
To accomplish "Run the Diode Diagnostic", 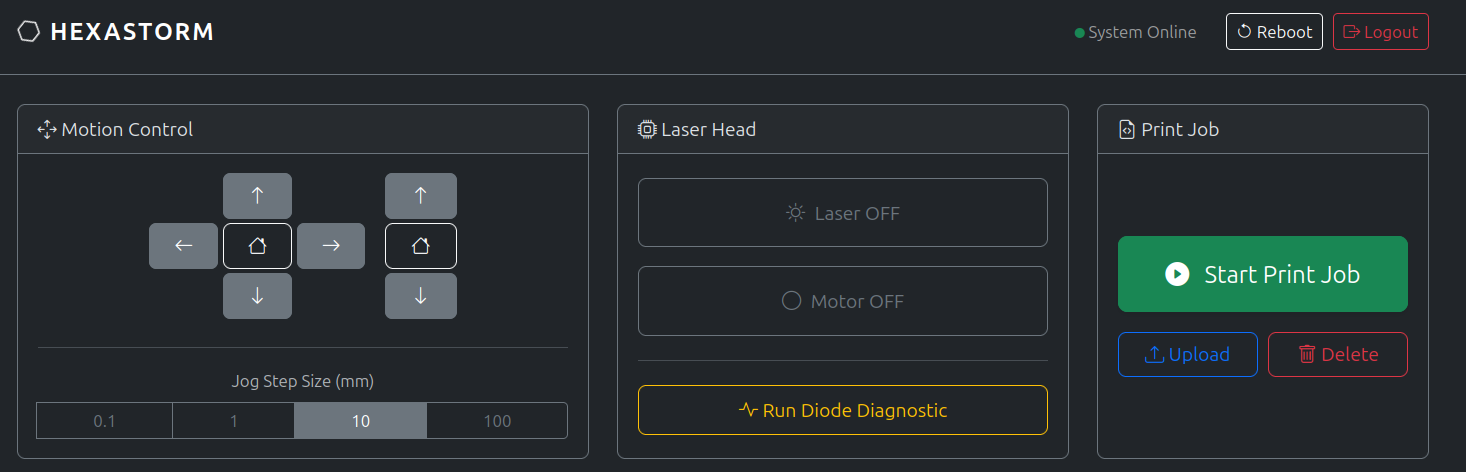I will pyautogui.click(x=842, y=410).
